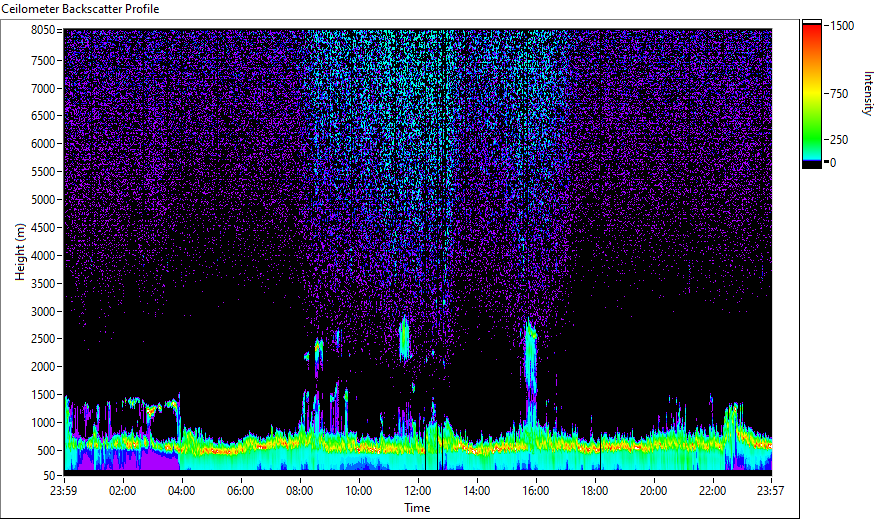Click the 14:00 time axis label

coord(477,491)
